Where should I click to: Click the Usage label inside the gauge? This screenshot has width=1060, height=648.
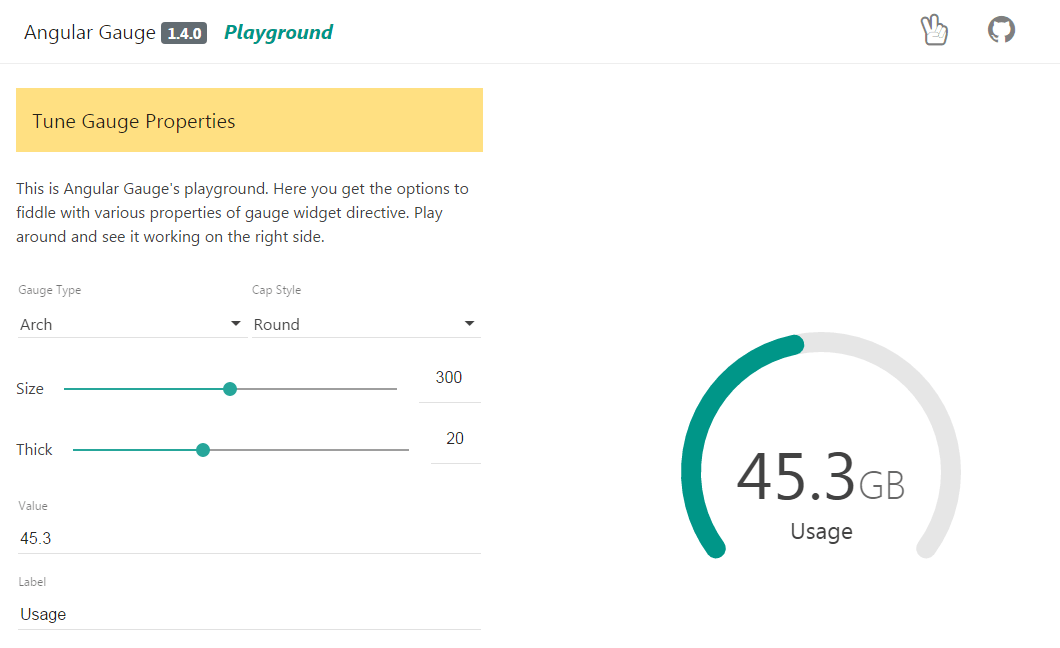click(821, 532)
